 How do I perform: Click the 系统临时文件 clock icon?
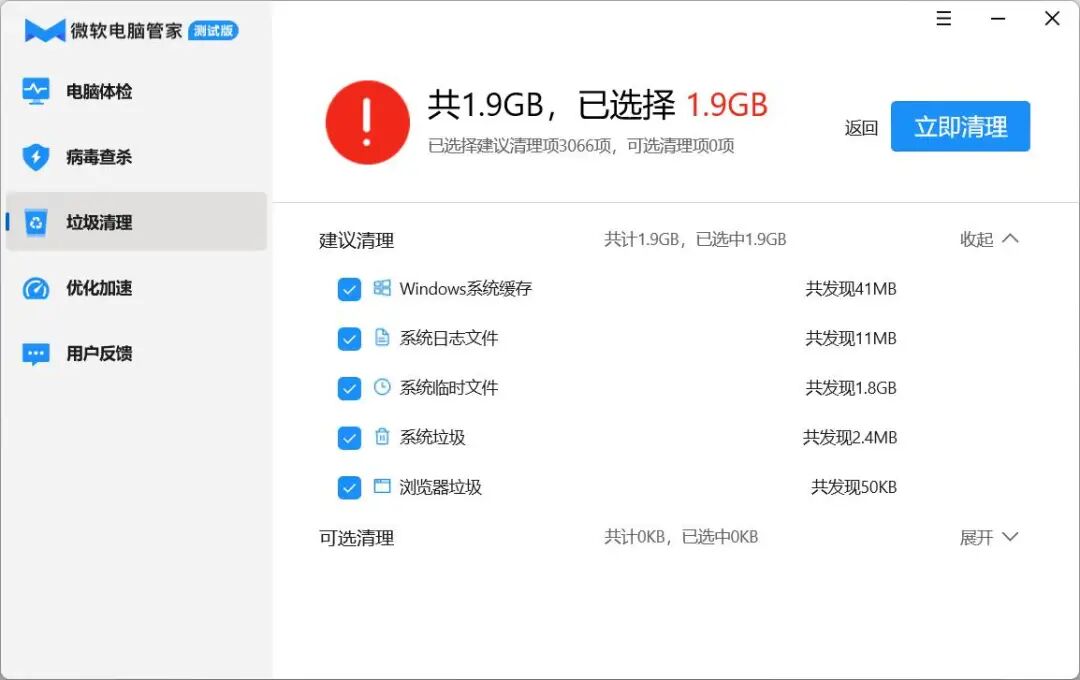tap(382, 388)
